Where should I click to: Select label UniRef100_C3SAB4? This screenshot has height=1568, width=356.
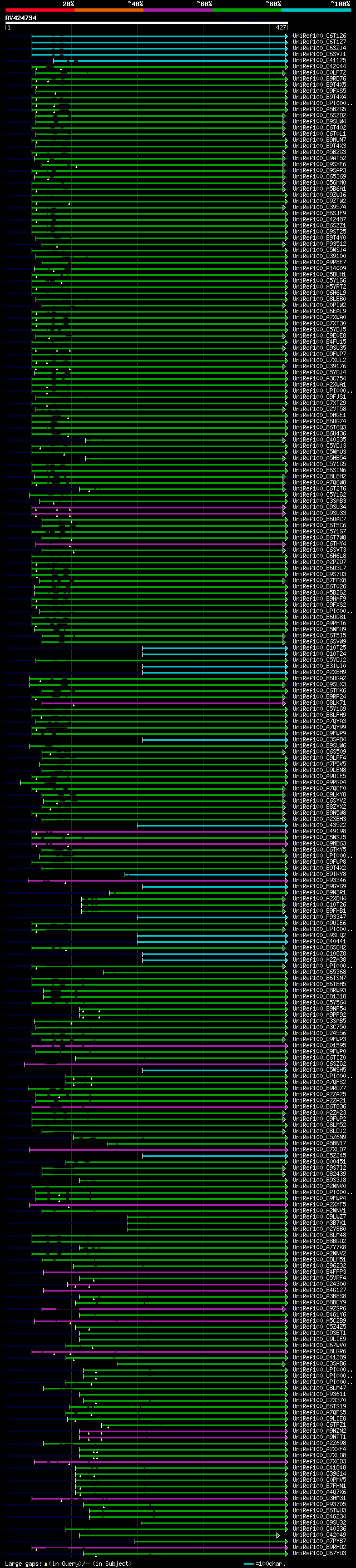click(319, 740)
